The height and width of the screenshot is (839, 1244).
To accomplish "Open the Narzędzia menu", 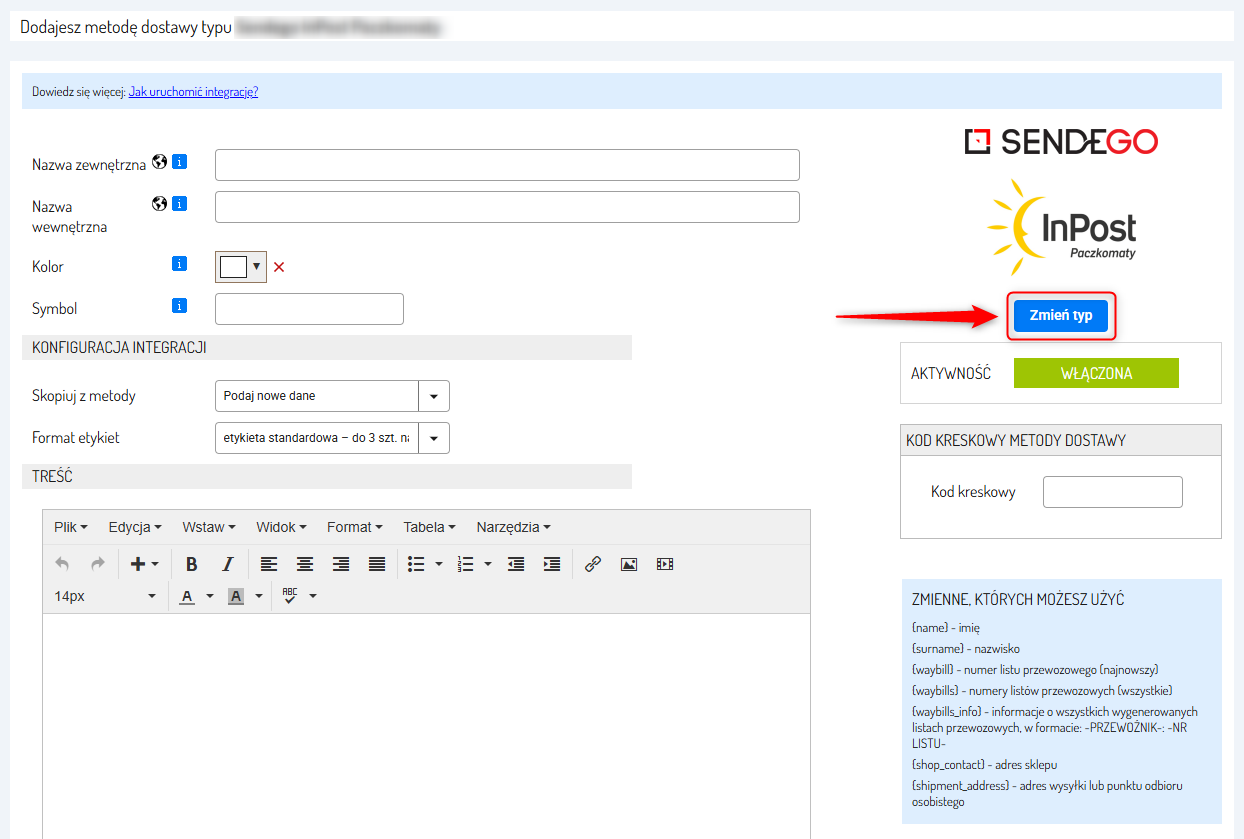I will tap(513, 527).
